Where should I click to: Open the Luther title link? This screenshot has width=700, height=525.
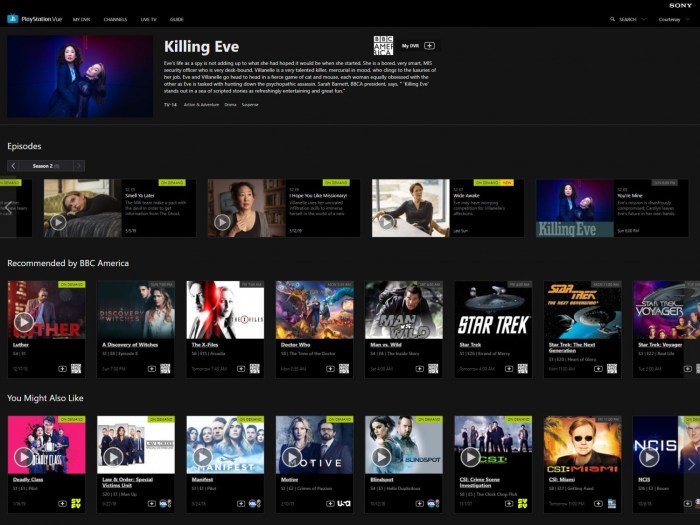point(21,345)
